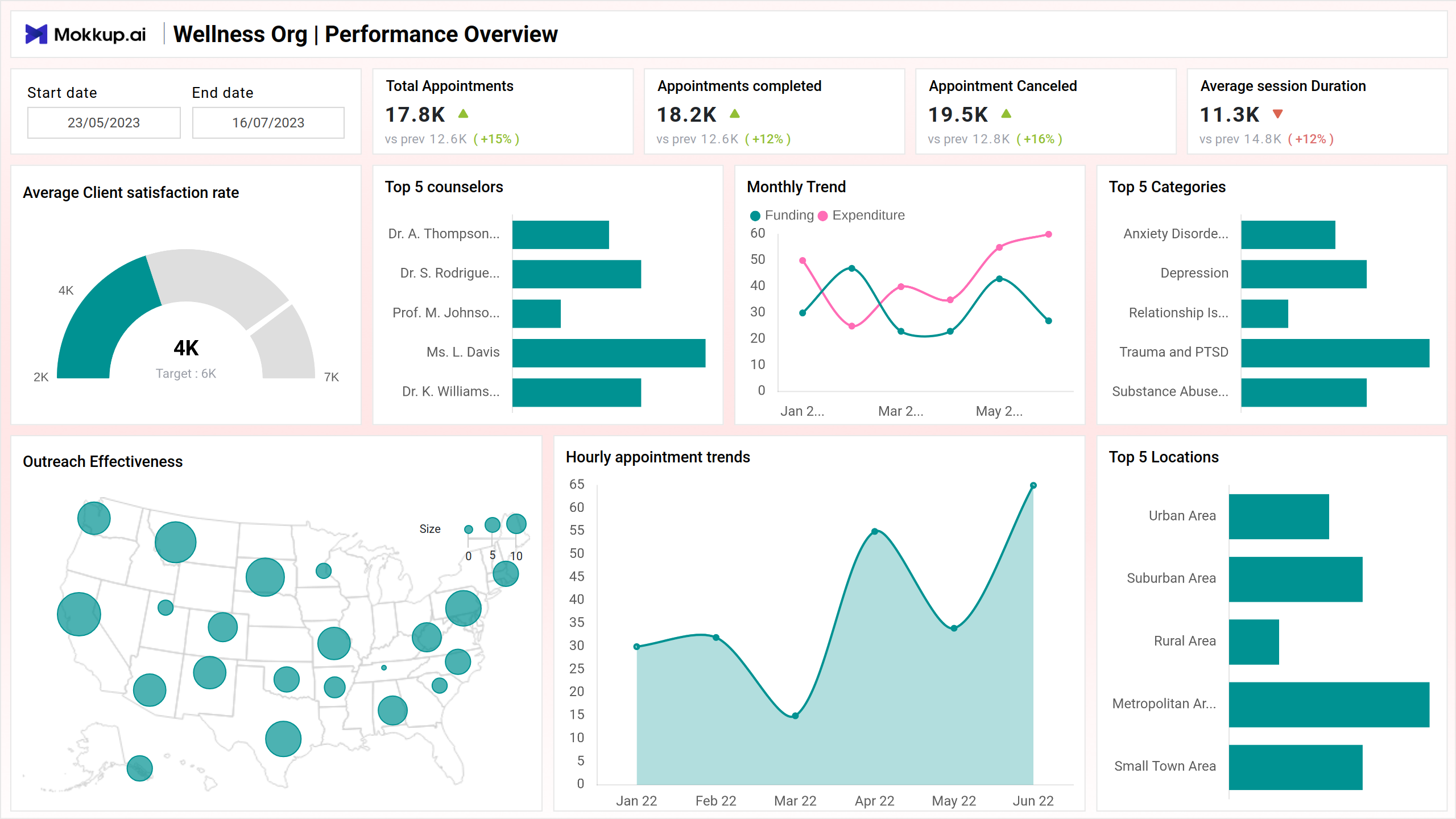Screen dimensions: 1456x819
Task: Click the Mokkup.ai logo icon
Action: coord(36,34)
